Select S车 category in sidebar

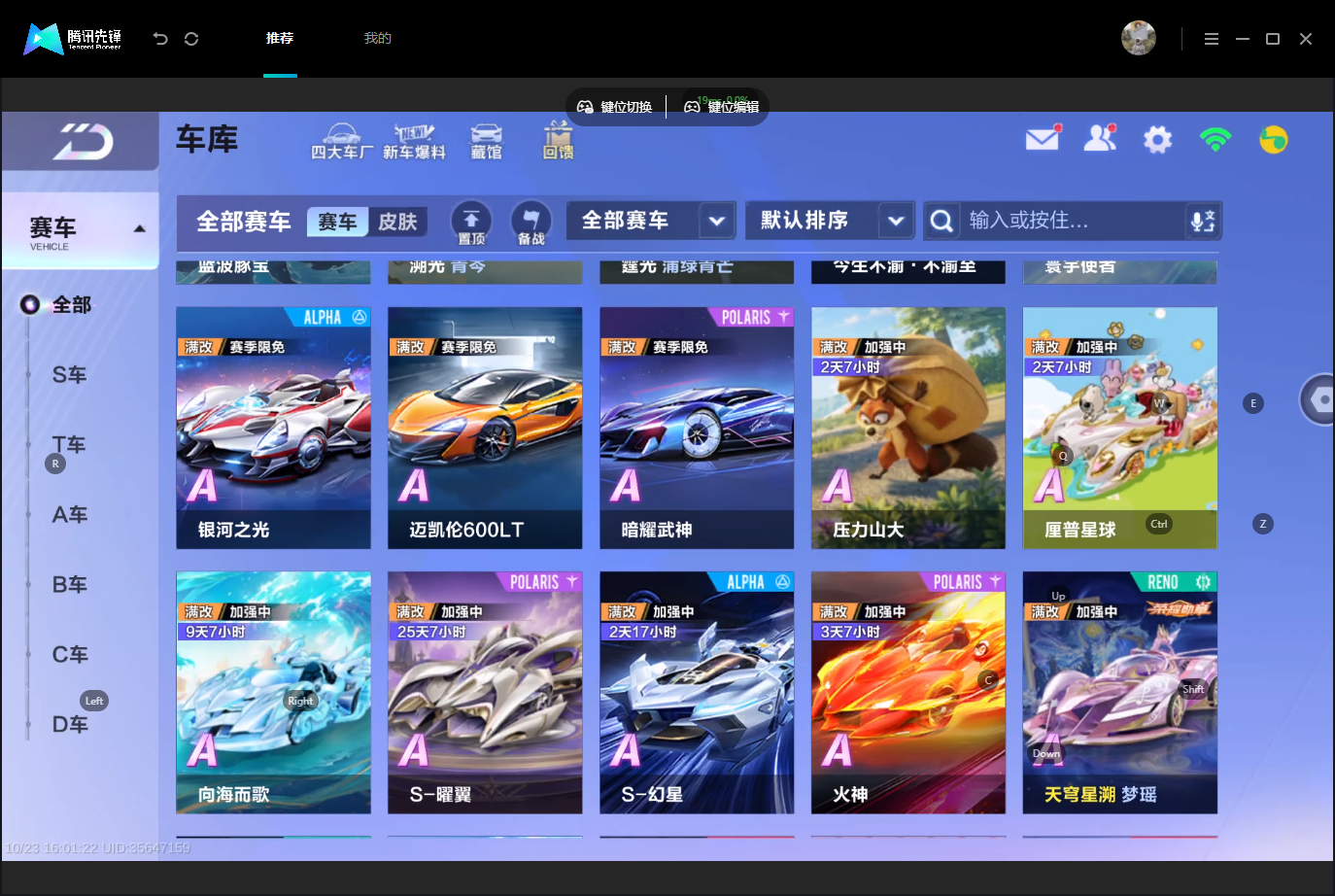[x=69, y=375]
